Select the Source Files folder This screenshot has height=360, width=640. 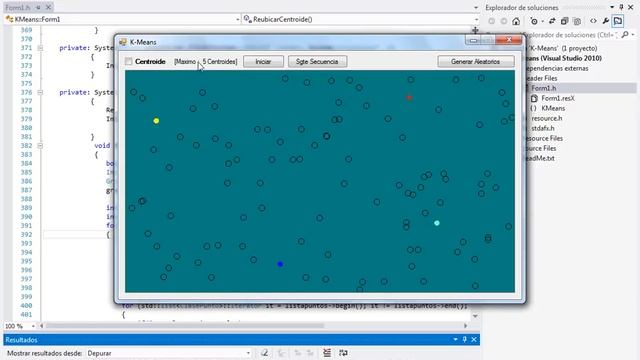tap(540, 148)
